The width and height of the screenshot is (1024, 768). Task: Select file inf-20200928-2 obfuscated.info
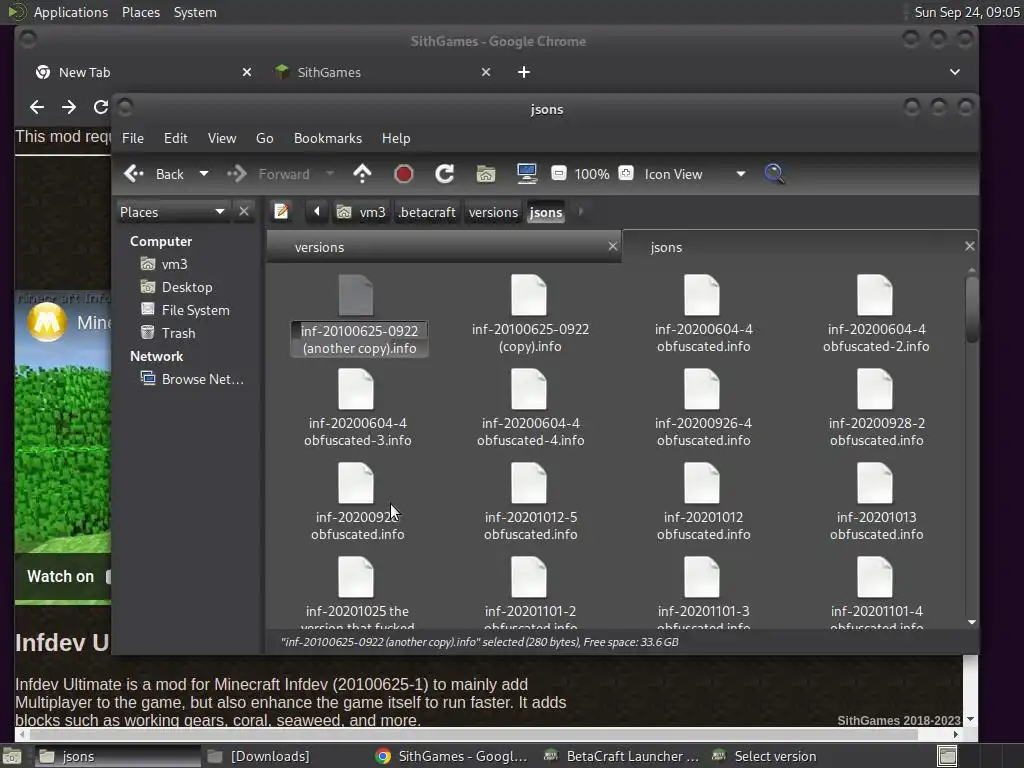click(876, 408)
